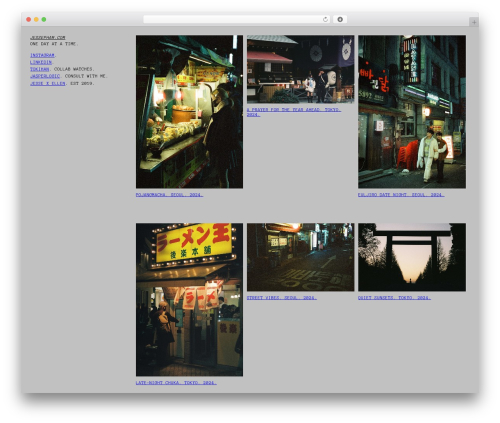View the Tokyo shrine prayer photo
This screenshot has height=423, width=500.
[300, 69]
